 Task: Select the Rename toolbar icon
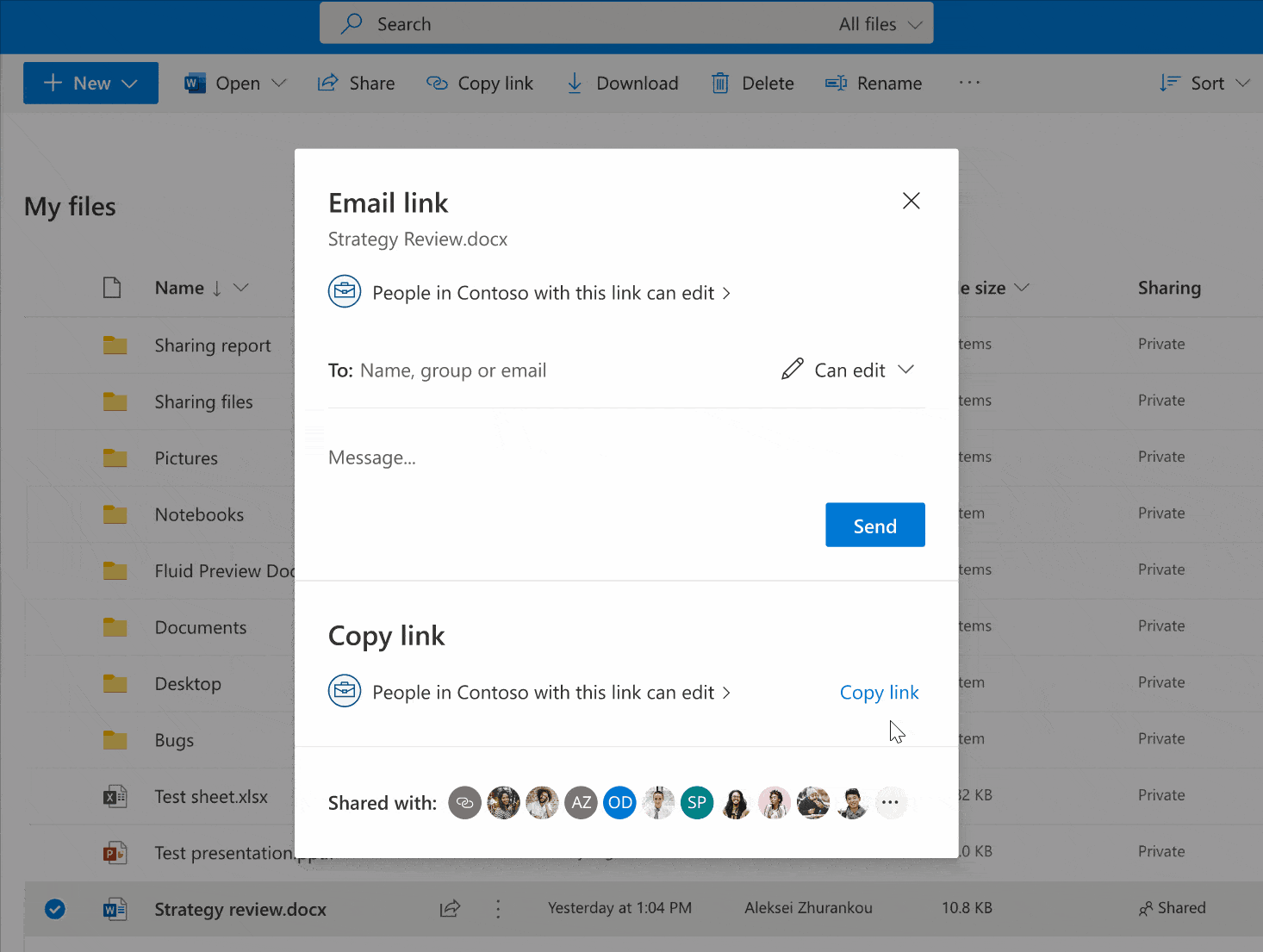[835, 83]
